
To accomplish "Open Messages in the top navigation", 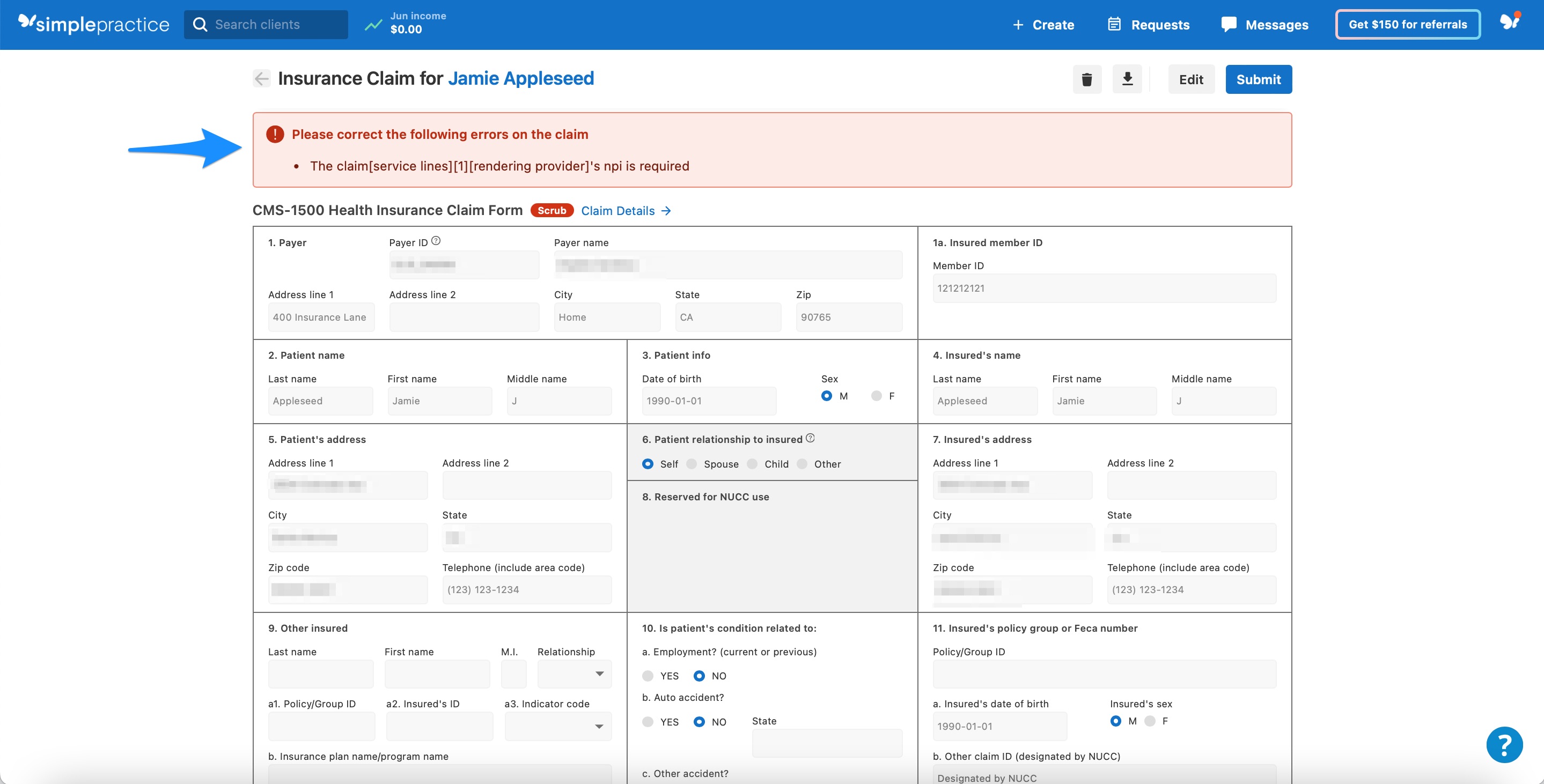I will [1264, 25].
